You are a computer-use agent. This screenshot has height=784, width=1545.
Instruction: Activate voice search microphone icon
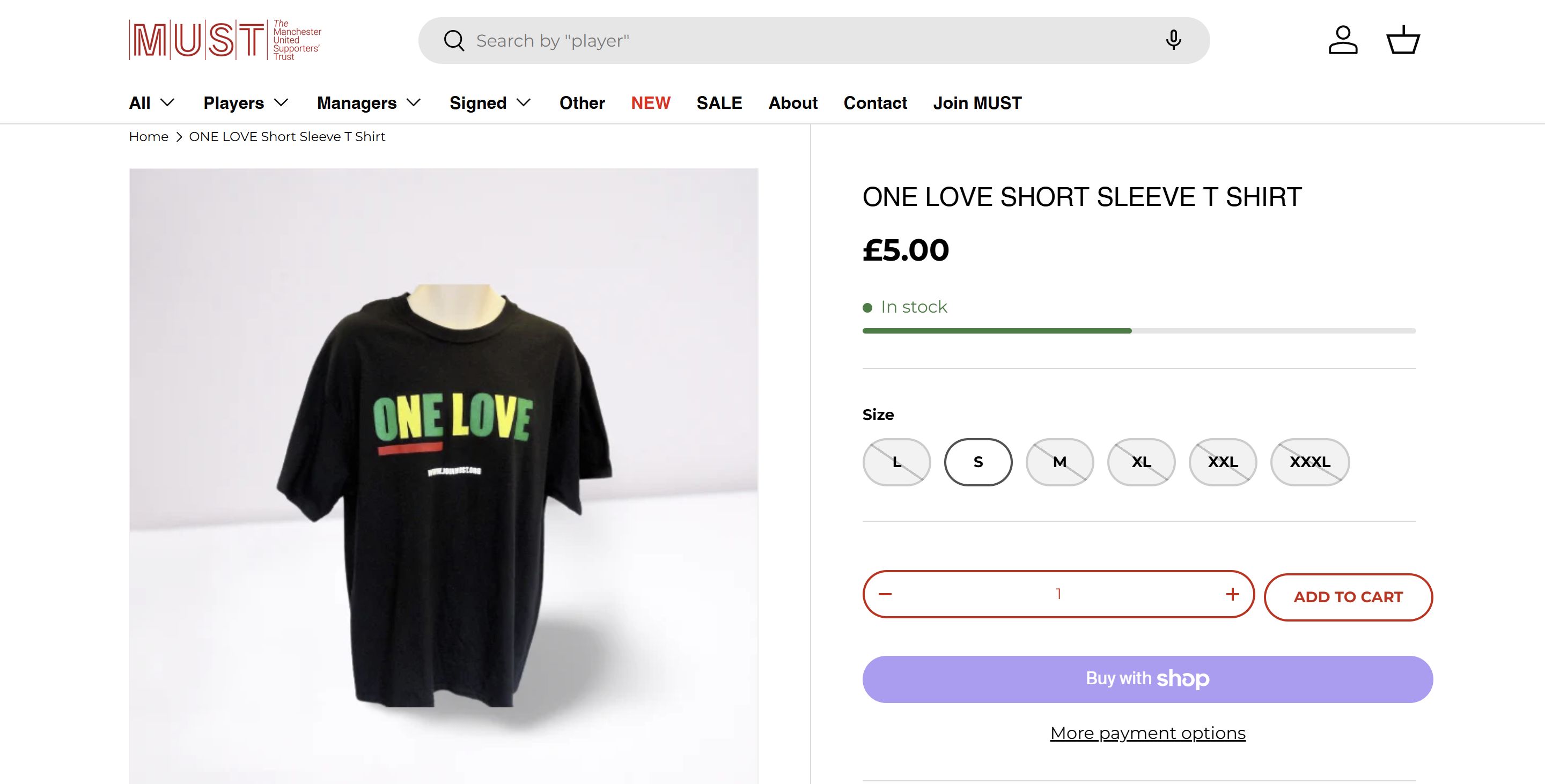tap(1173, 40)
